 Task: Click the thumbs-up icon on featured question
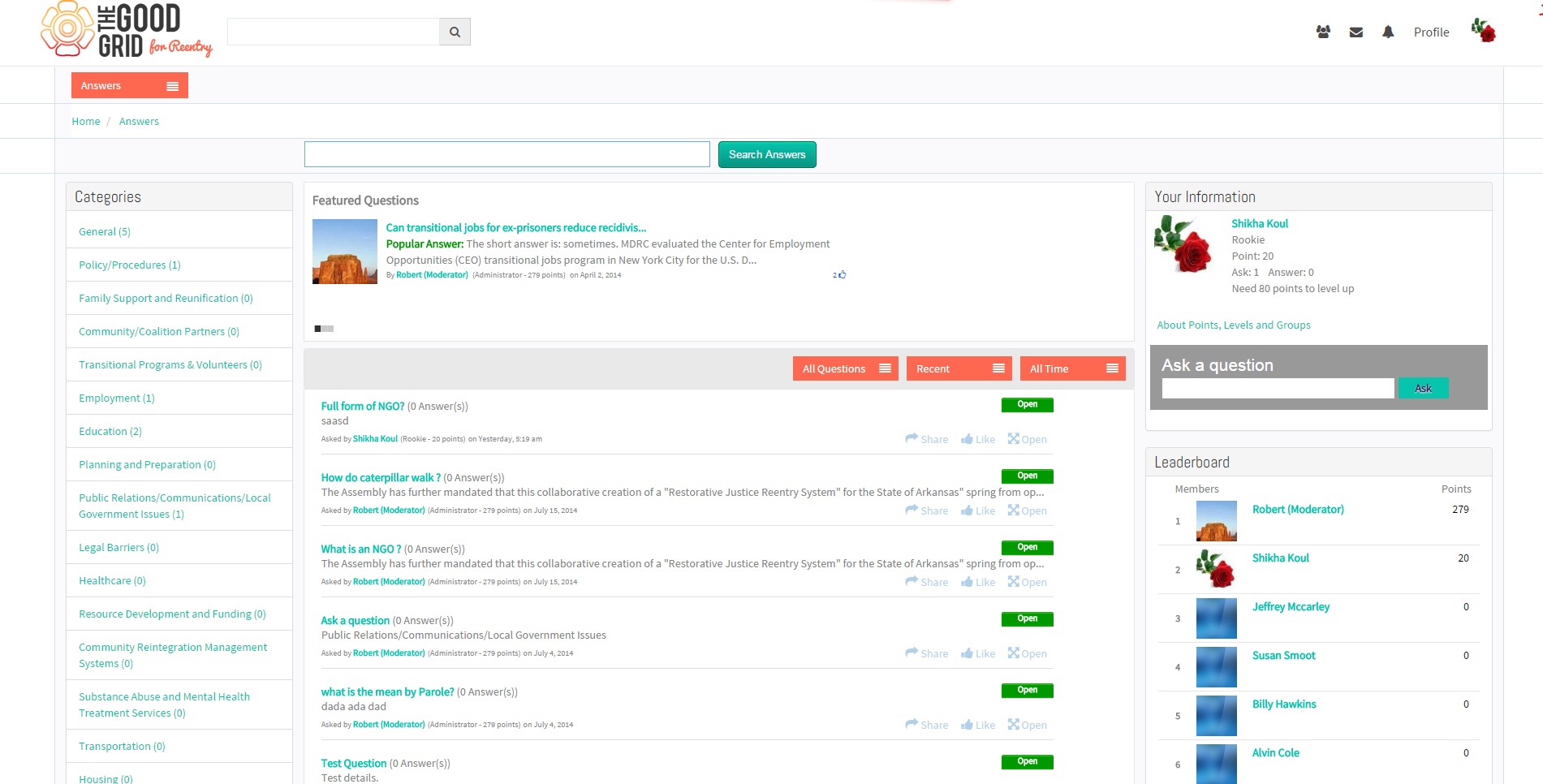pyautogui.click(x=842, y=274)
